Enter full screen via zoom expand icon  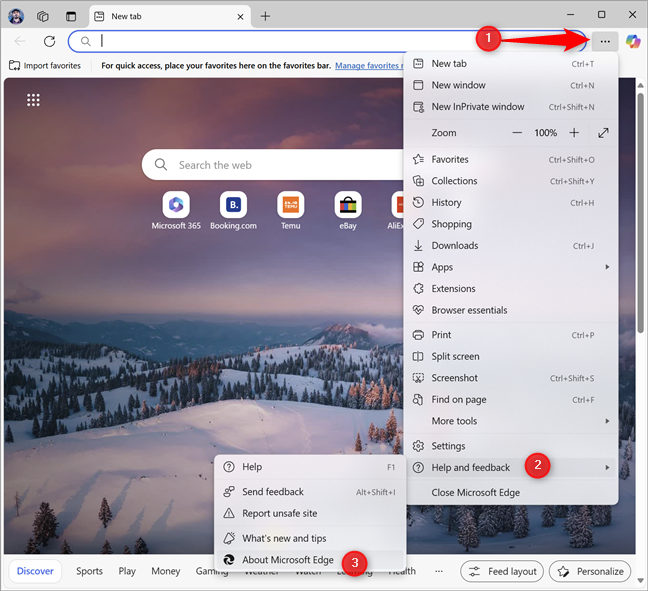(603, 133)
